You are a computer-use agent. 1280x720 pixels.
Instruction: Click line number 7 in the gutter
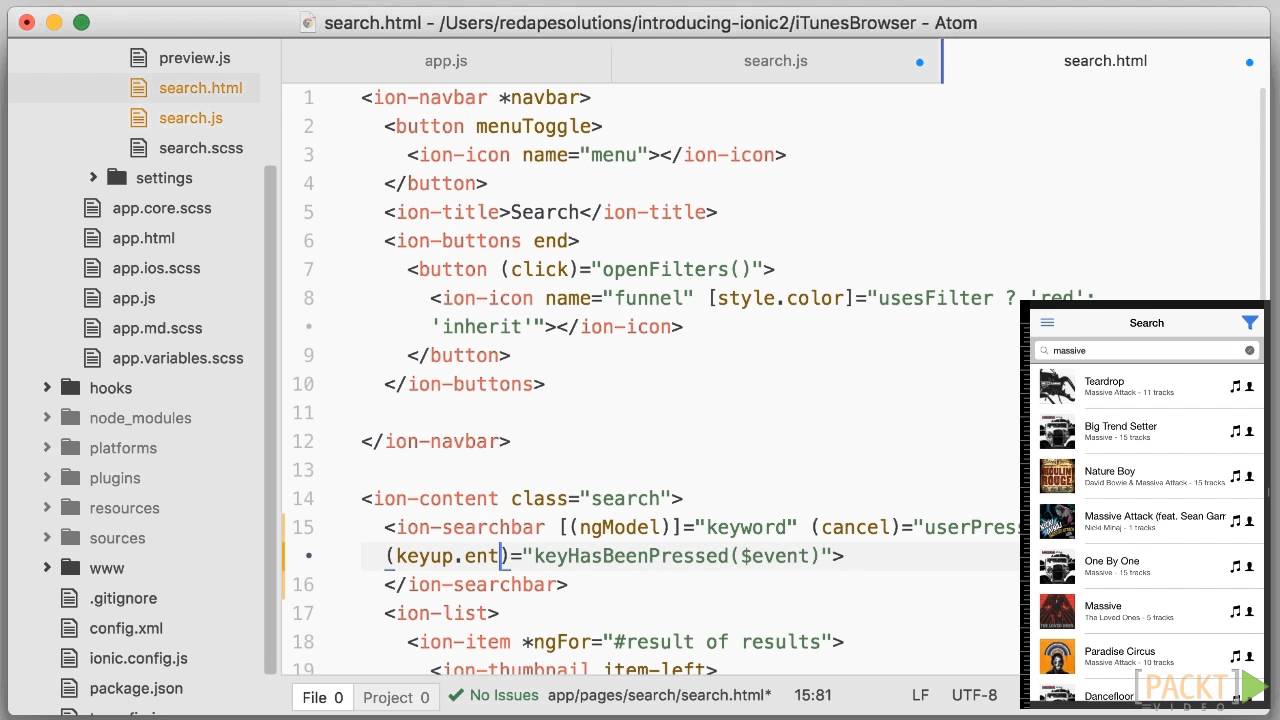point(308,269)
